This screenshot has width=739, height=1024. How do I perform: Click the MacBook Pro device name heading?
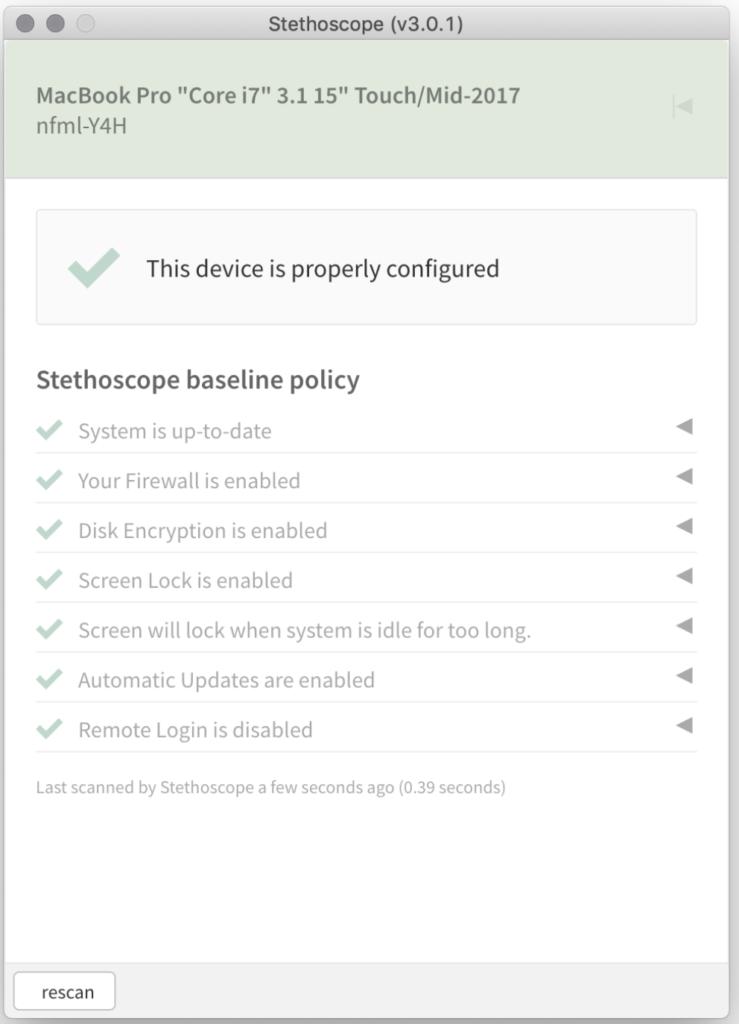click(x=278, y=96)
